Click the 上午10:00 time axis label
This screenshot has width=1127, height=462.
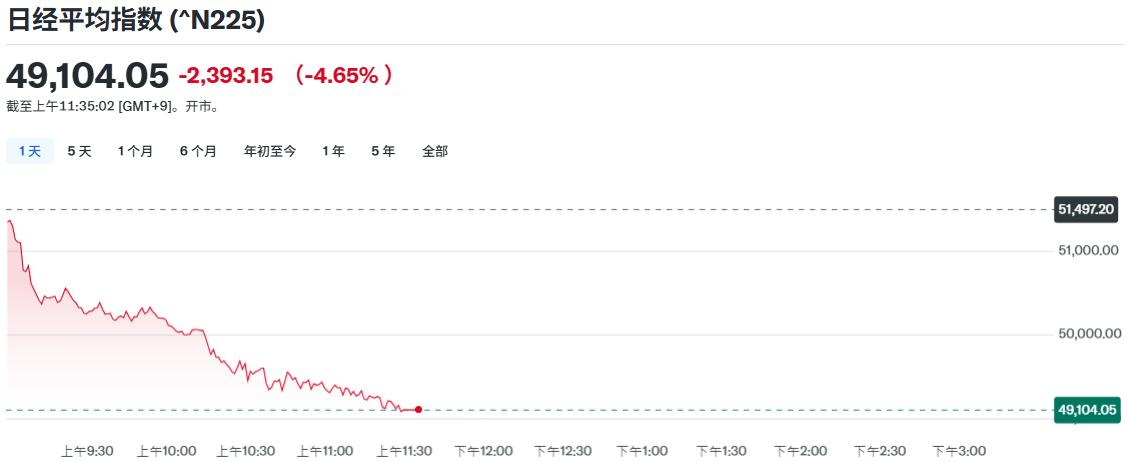pyautogui.click(x=167, y=451)
